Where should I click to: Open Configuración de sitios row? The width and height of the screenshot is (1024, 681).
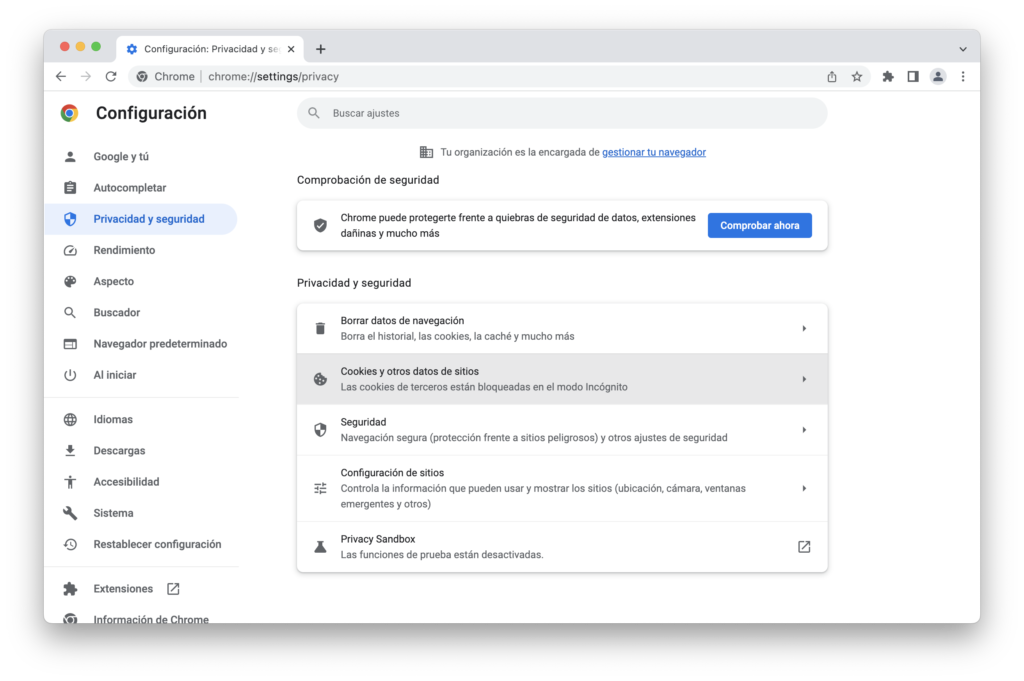(562, 488)
